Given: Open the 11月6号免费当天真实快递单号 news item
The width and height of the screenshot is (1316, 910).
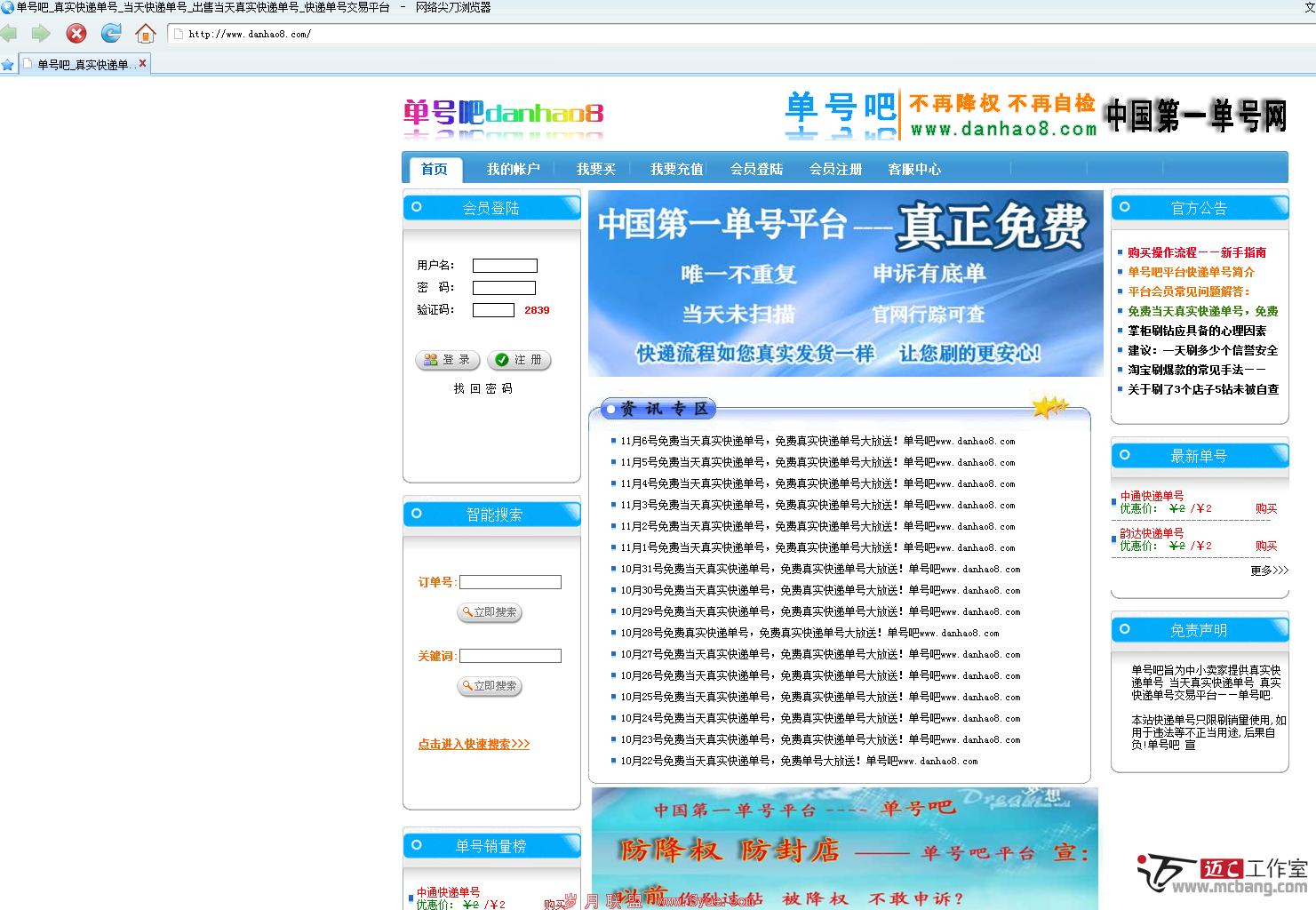Looking at the screenshot, I should (818, 441).
